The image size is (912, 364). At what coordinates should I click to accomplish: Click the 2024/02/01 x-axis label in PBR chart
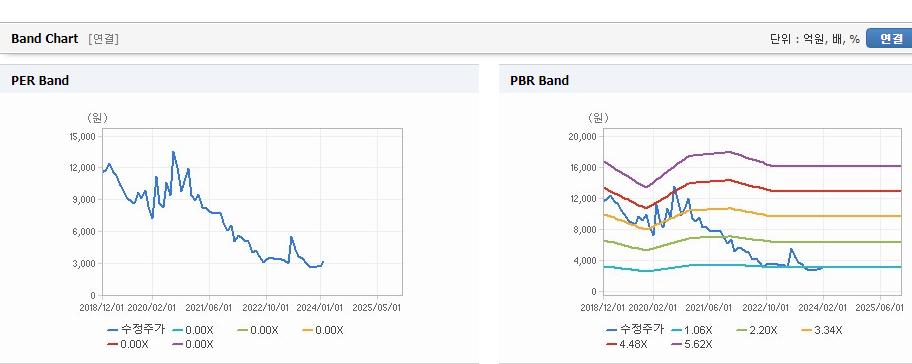click(822, 307)
